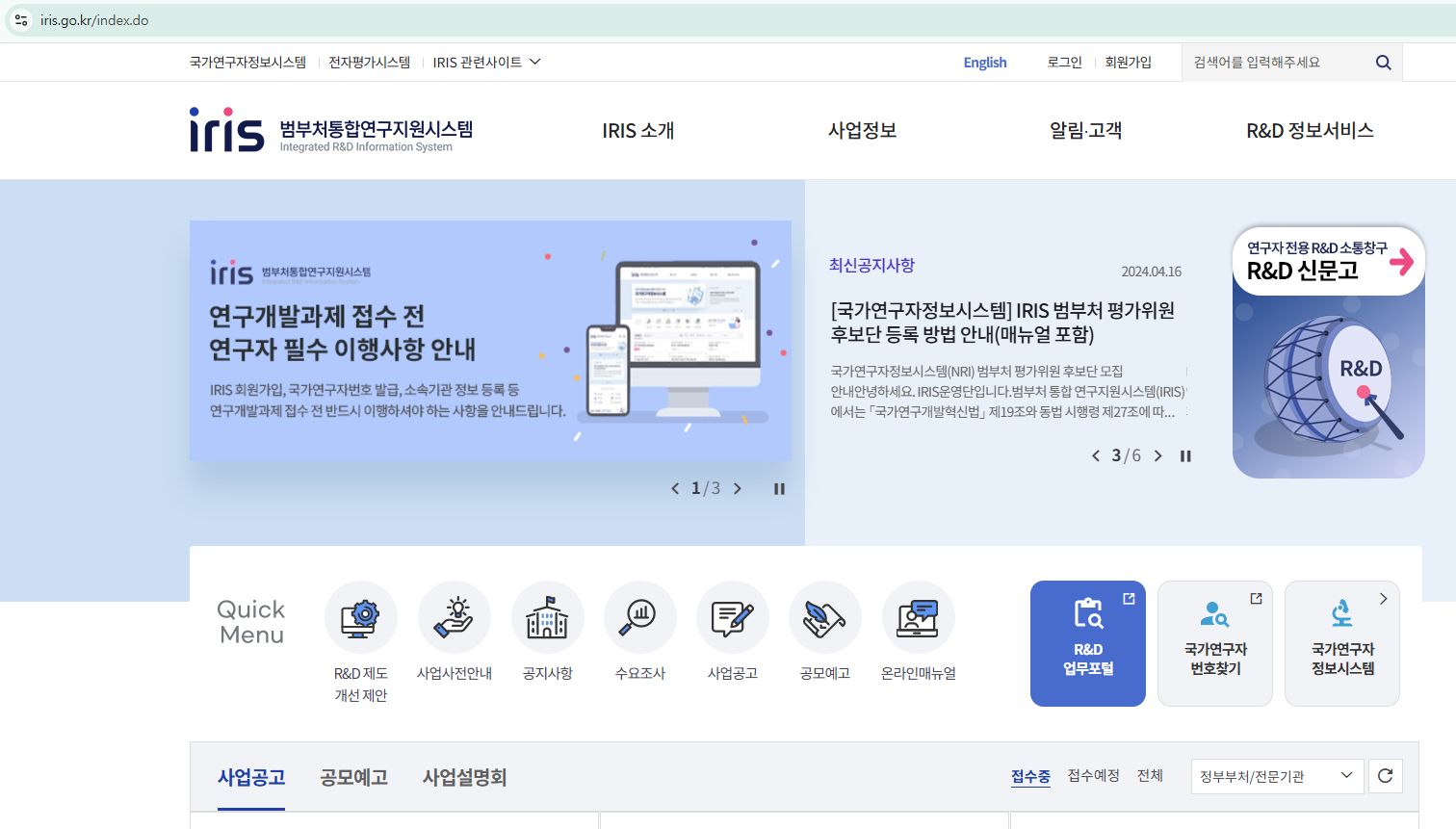
Task: Click the notice date 2024.04.16
Action: (x=1151, y=272)
